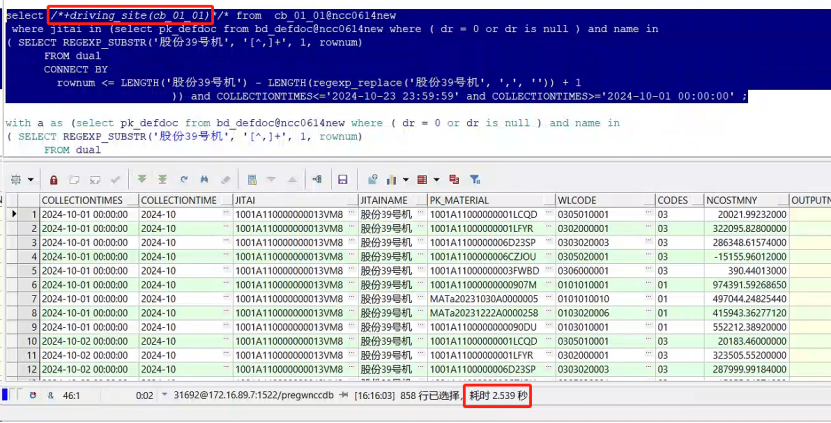Toggle the red lock edit-data icon
This screenshot has width=831, height=423.
[x=54, y=180]
